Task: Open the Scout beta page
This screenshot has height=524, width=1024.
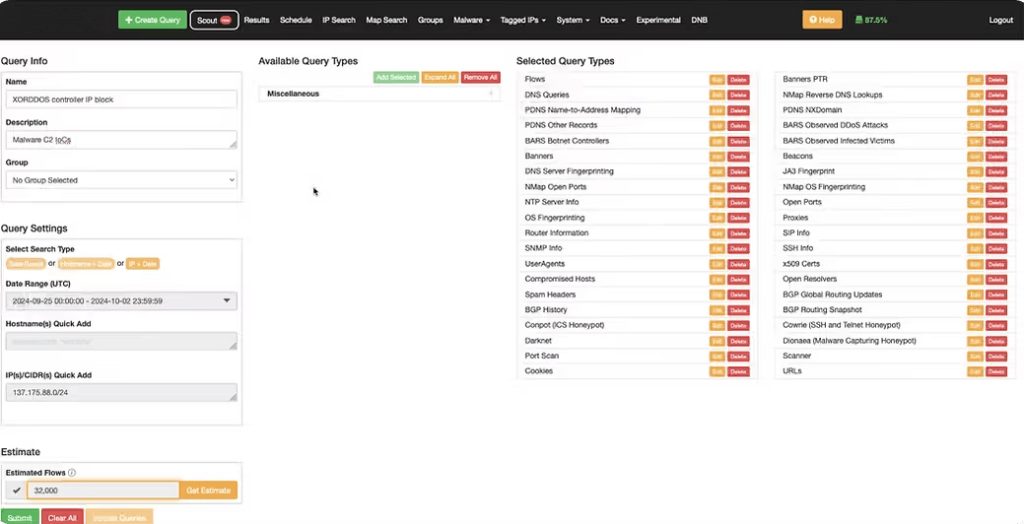Action: (x=214, y=20)
